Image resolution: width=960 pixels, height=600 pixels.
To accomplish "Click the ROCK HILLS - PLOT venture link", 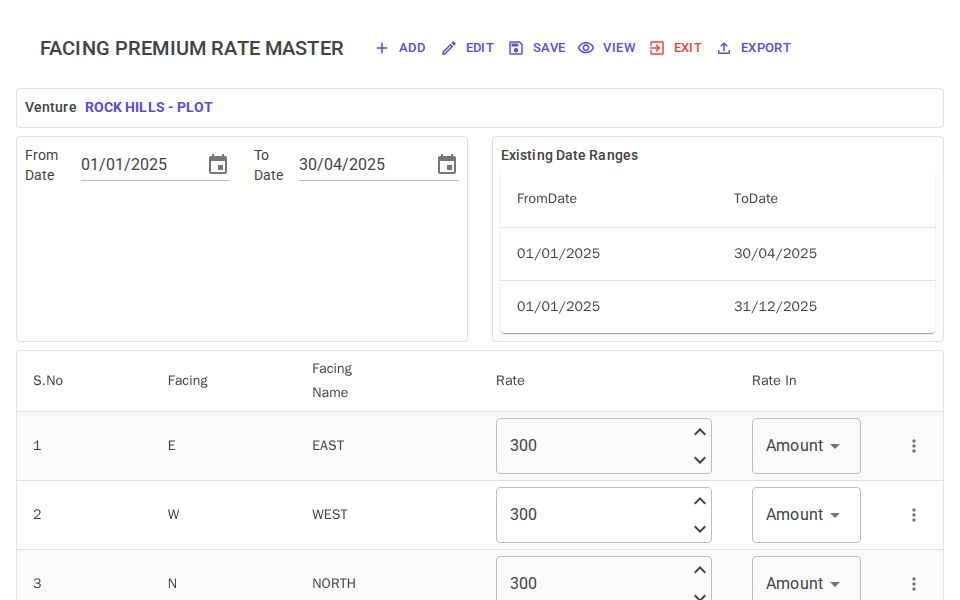I will tap(148, 107).
